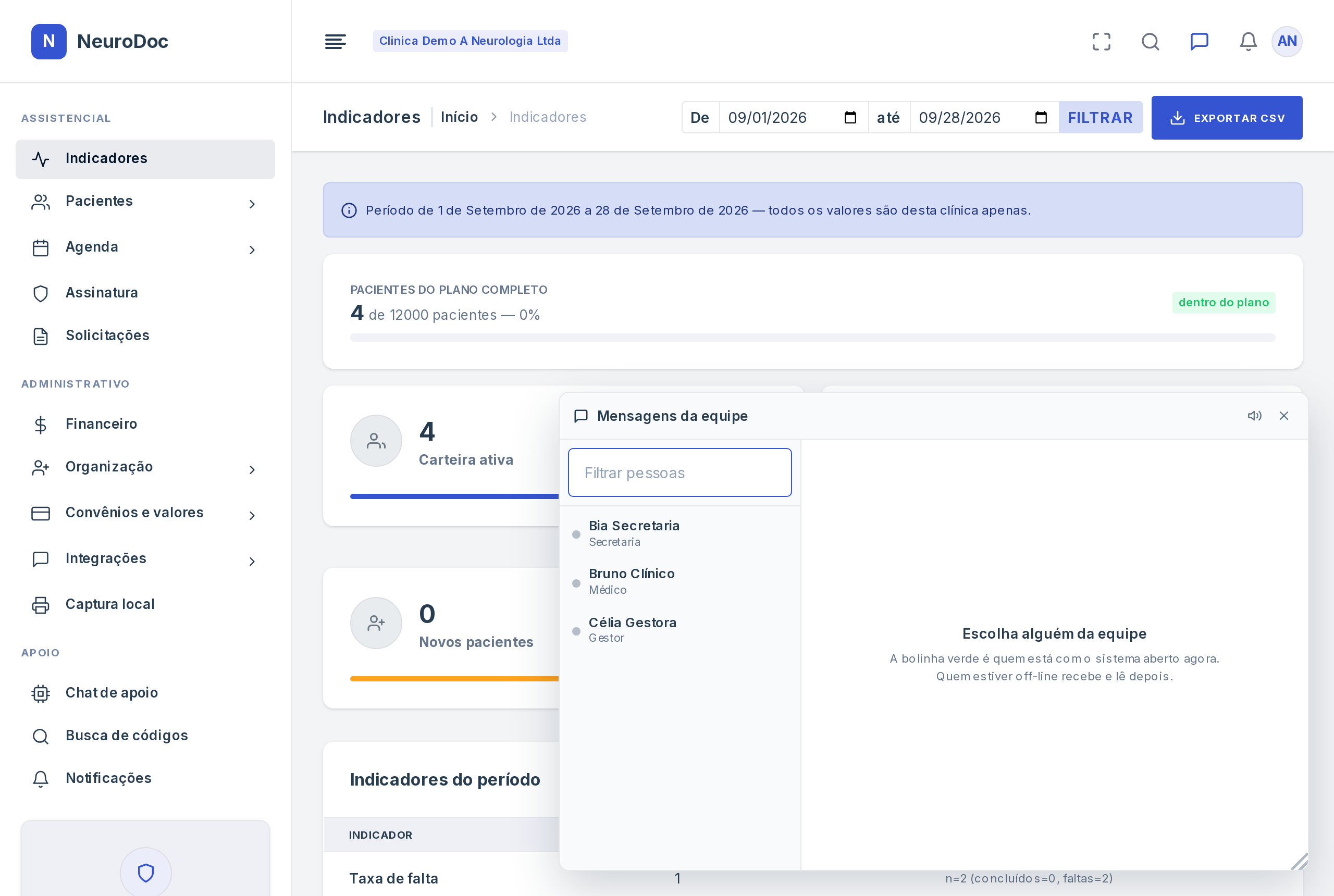Enter fullscreen mode via header icon
Image resolution: width=1334 pixels, height=896 pixels.
point(1102,41)
